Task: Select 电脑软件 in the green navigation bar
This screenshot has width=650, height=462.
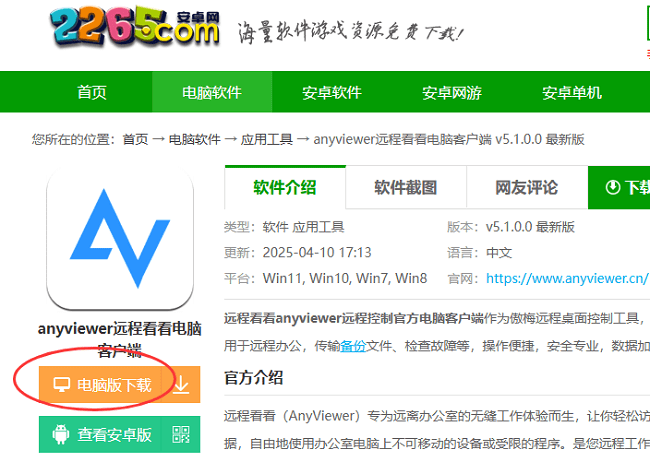Action: click(211, 93)
